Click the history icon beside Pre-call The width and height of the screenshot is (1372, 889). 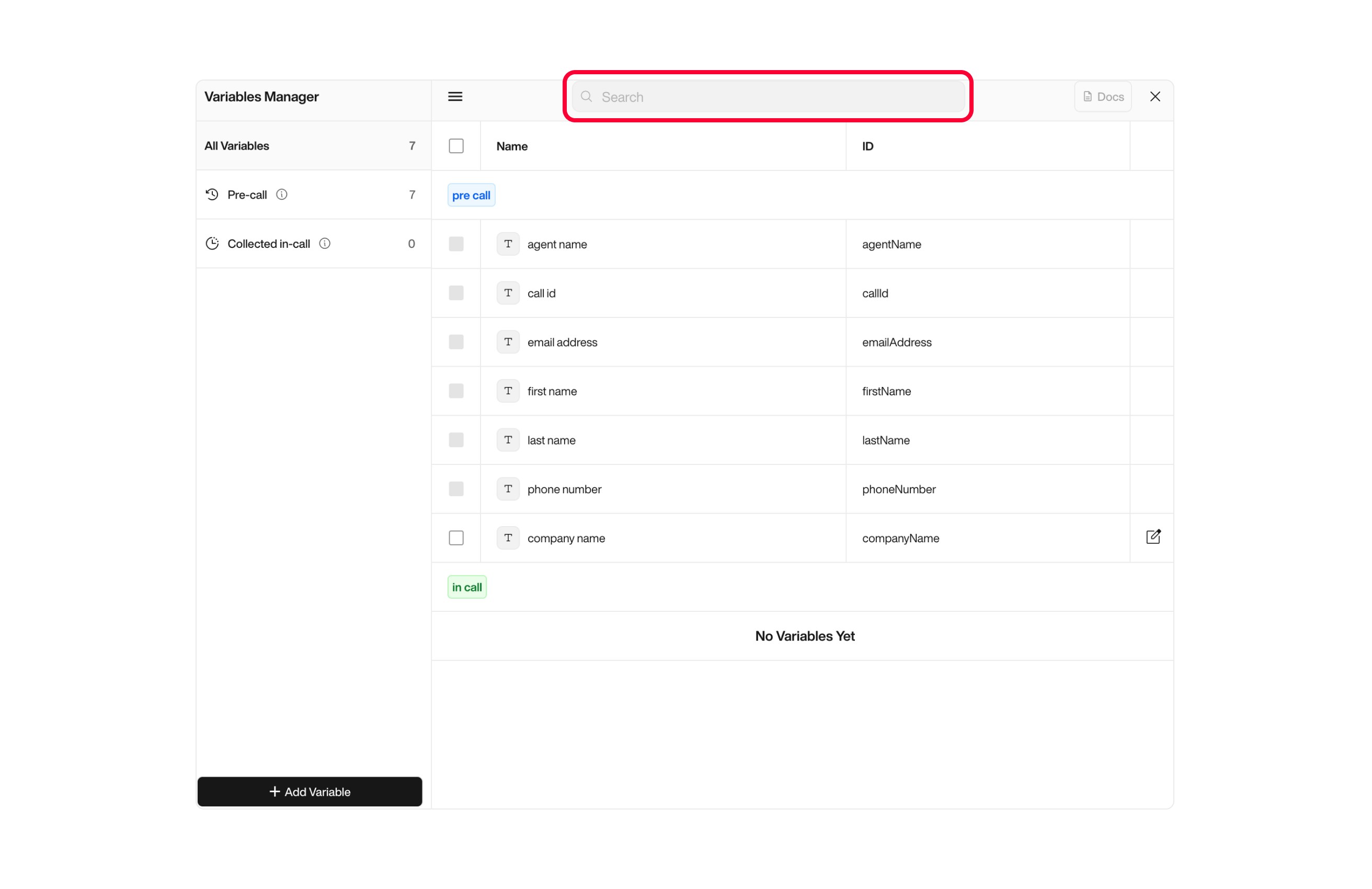coord(211,195)
